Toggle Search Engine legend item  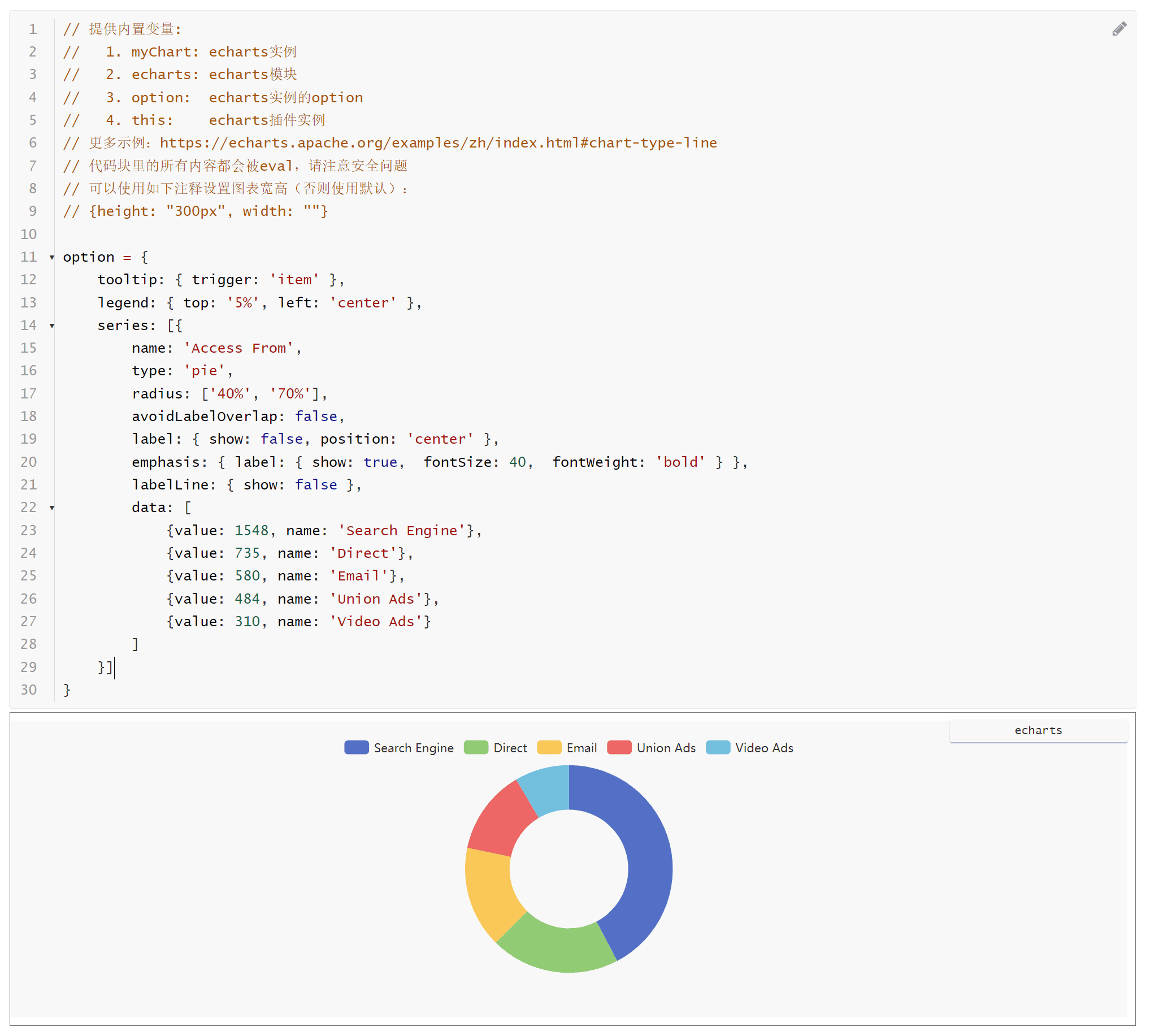click(x=413, y=748)
